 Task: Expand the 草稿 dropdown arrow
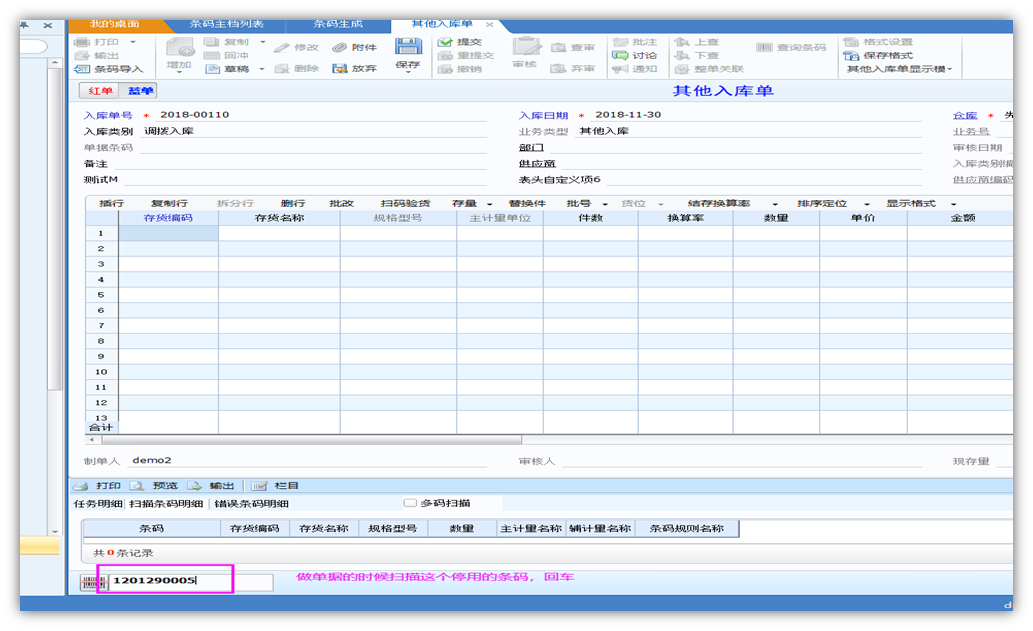point(262,69)
